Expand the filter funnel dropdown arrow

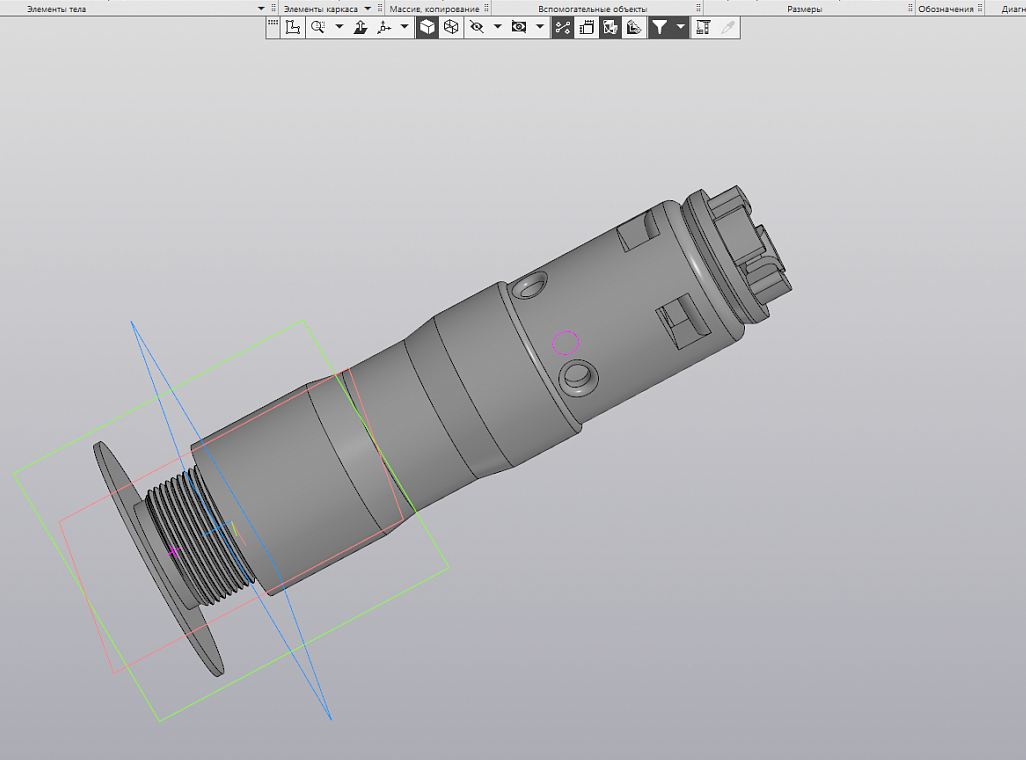click(x=681, y=28)
